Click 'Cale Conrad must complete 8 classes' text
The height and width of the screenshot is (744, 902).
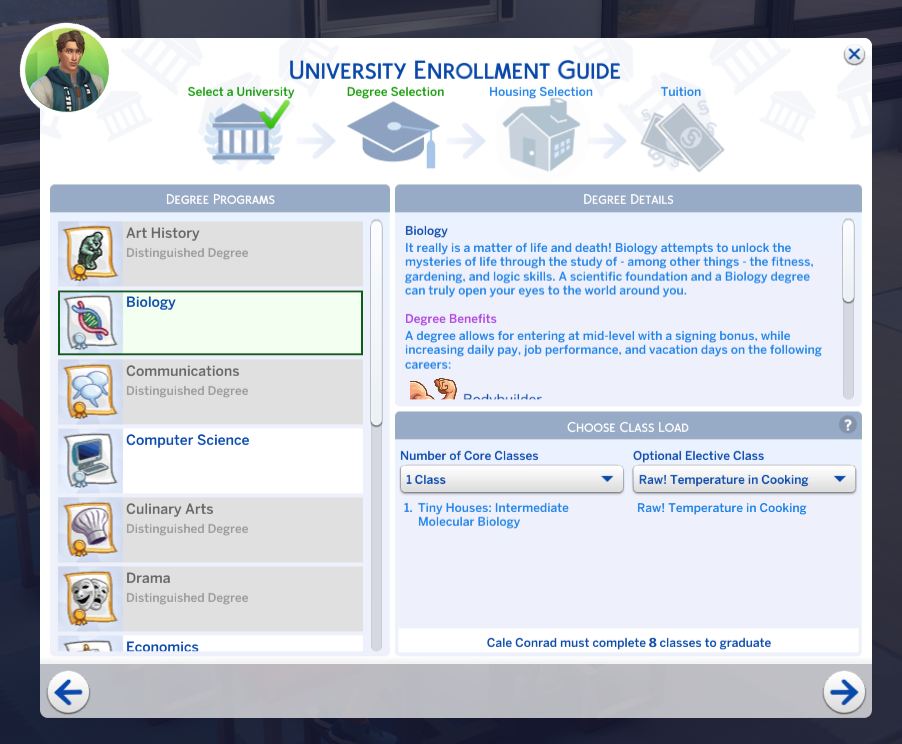tap(629, 642)
